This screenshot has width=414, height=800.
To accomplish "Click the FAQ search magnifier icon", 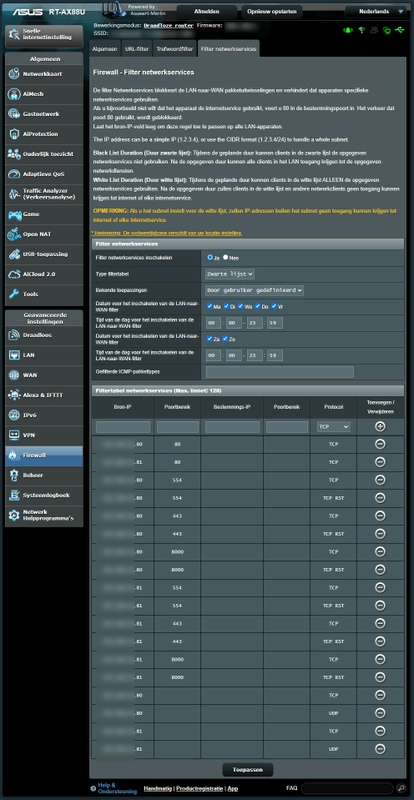I will coord(402,788).
